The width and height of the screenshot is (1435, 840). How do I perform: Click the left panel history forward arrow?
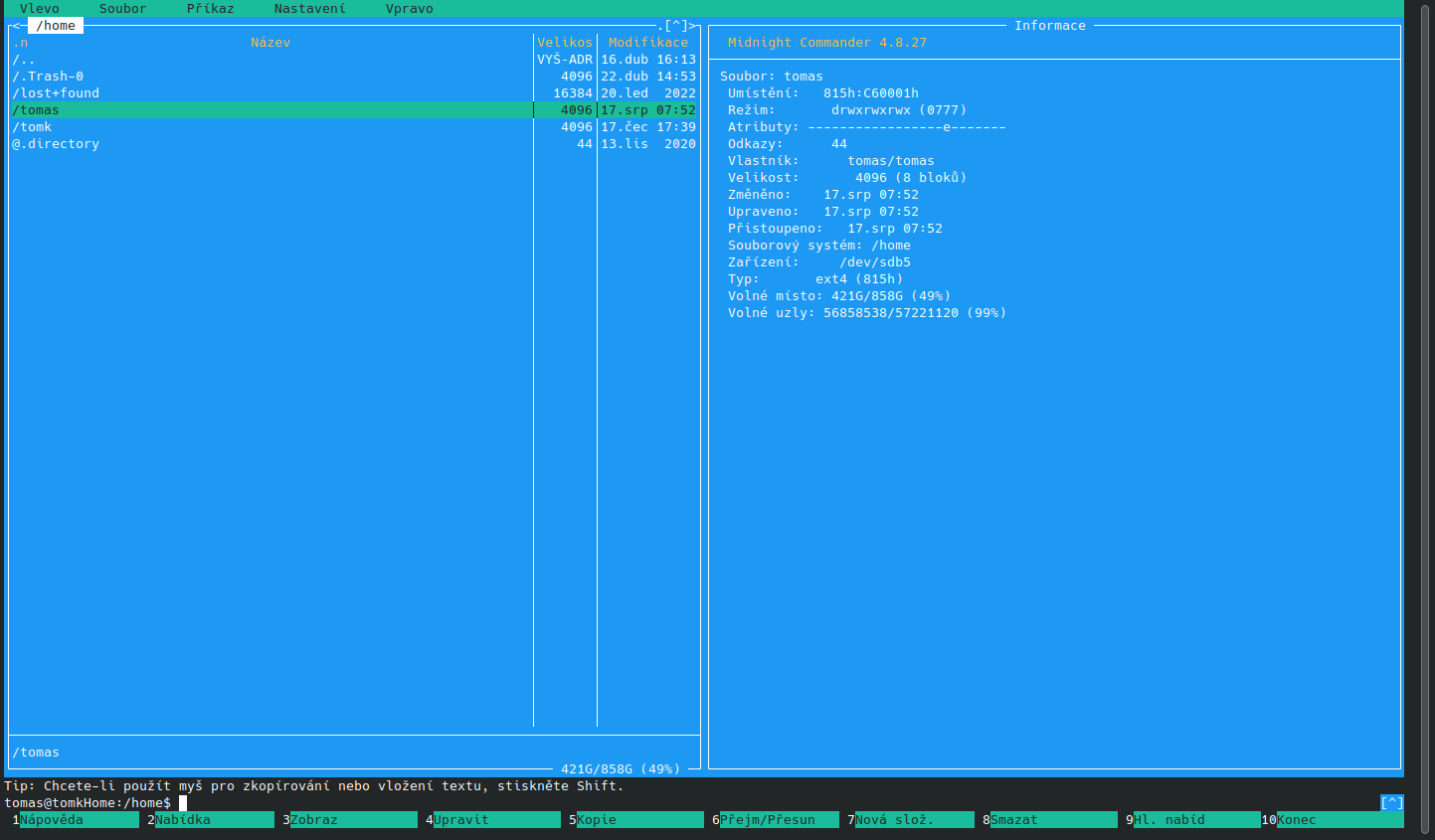(x=692, y=26)
